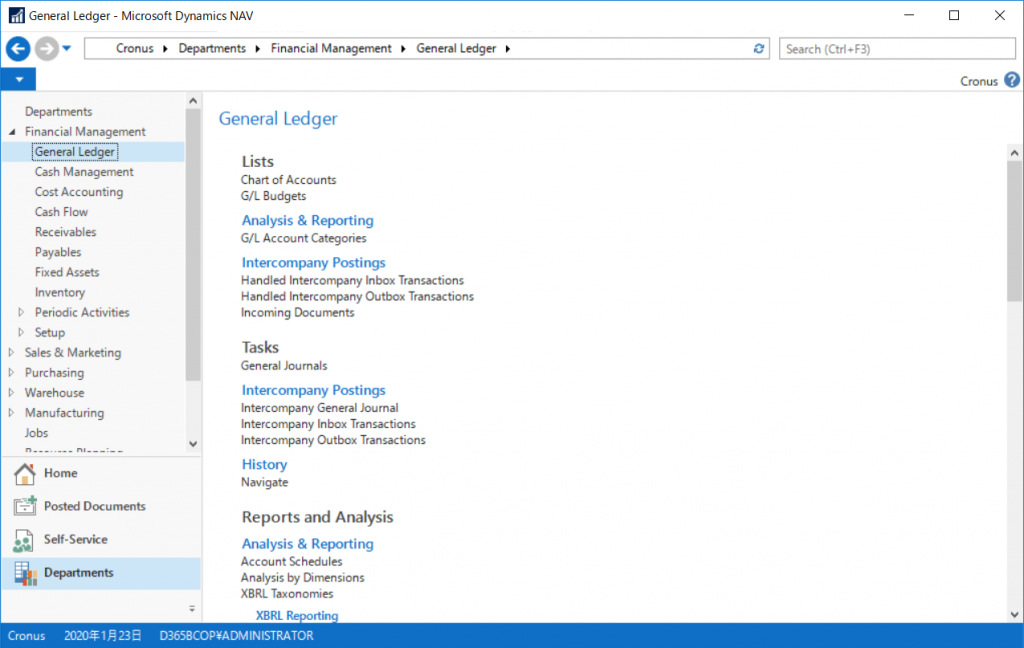Click the Help question mark icon
1024x648 pixels.
(x=1012, y=80)
